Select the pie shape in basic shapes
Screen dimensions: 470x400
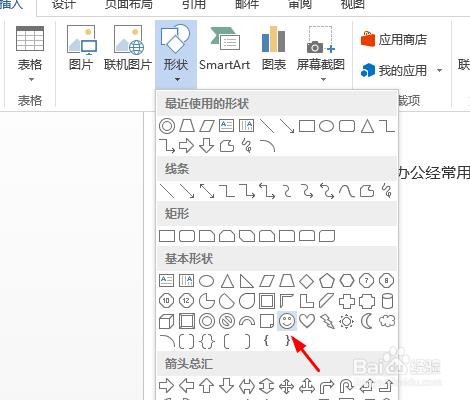point(207,301)
